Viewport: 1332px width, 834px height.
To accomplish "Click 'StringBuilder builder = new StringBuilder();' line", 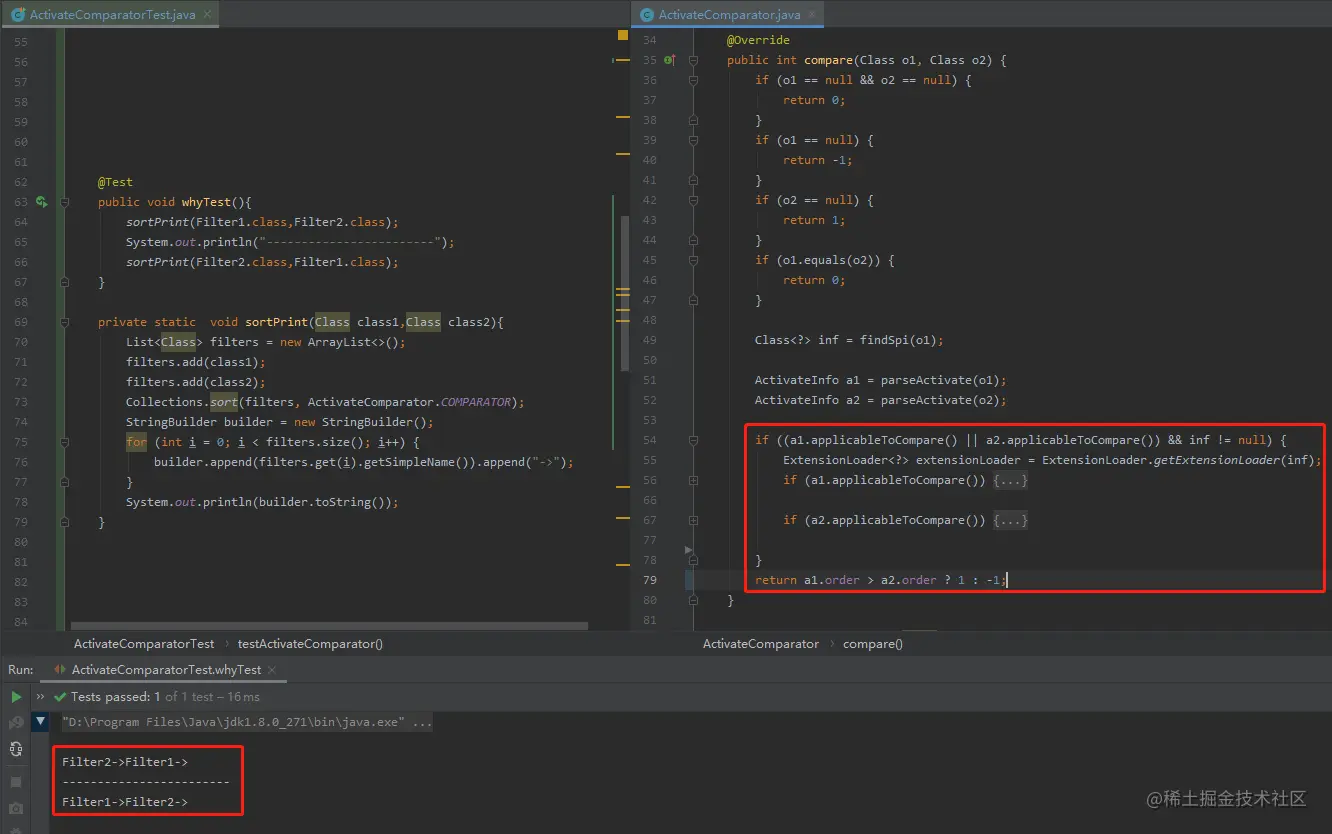I will tap(280, 422).
